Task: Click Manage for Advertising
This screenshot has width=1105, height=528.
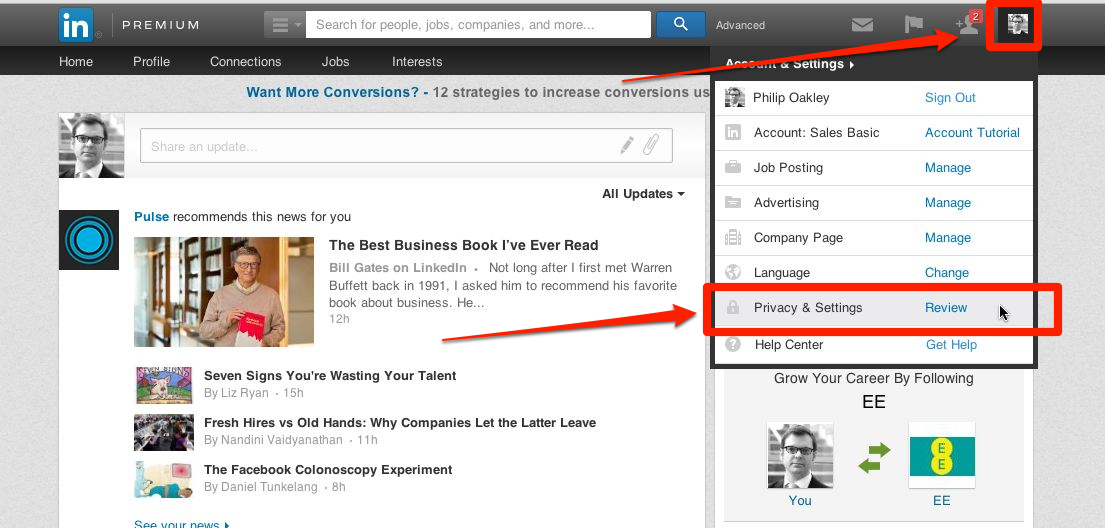Action: click(948, 203)
